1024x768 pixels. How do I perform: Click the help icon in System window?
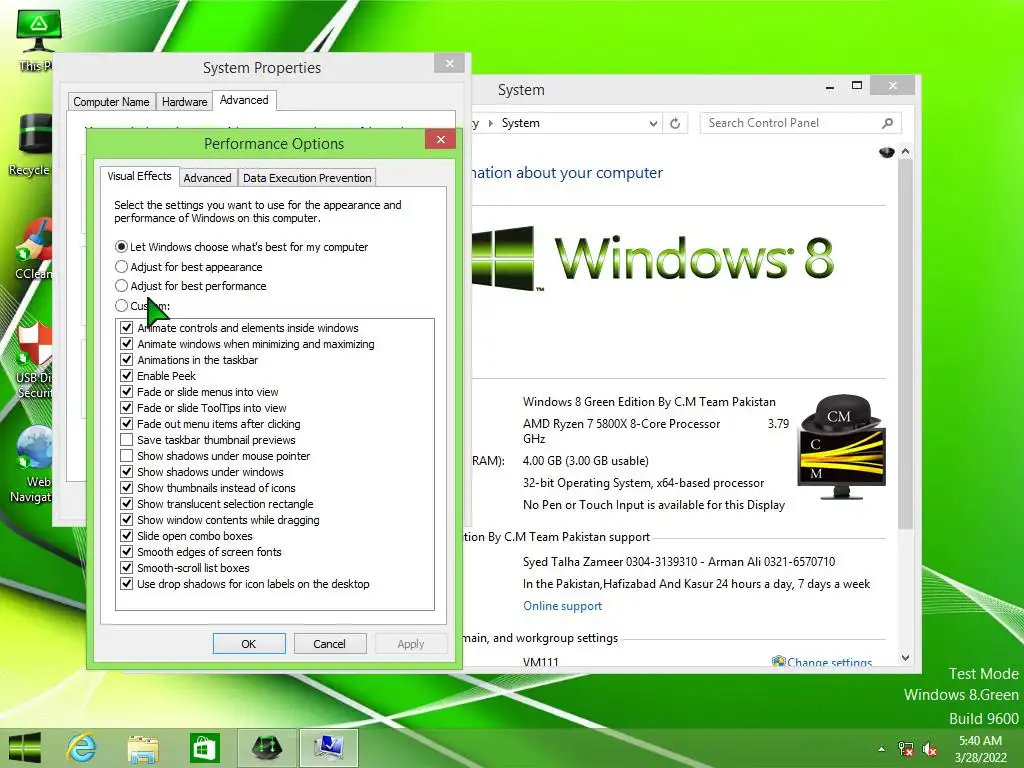(886, 152)
